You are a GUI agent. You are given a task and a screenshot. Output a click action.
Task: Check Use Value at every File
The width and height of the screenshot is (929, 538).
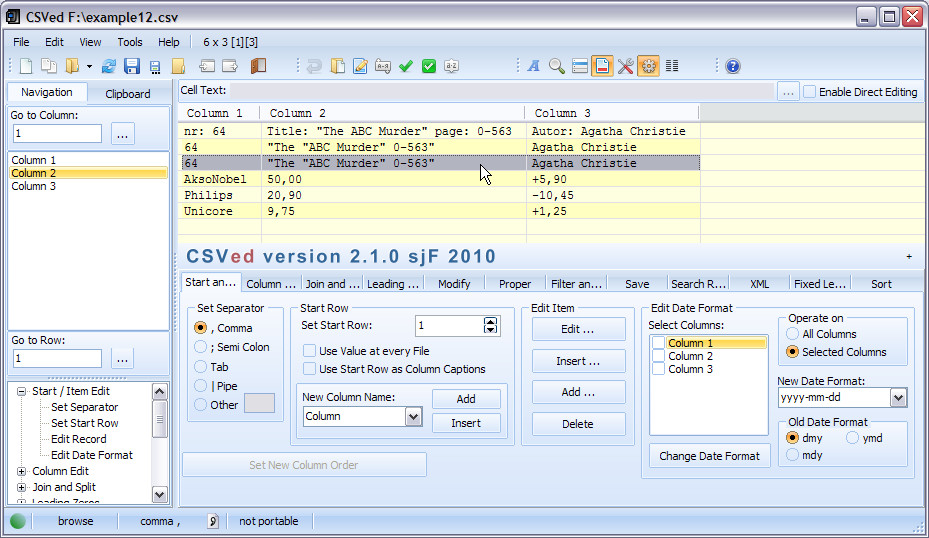[309, 351]
